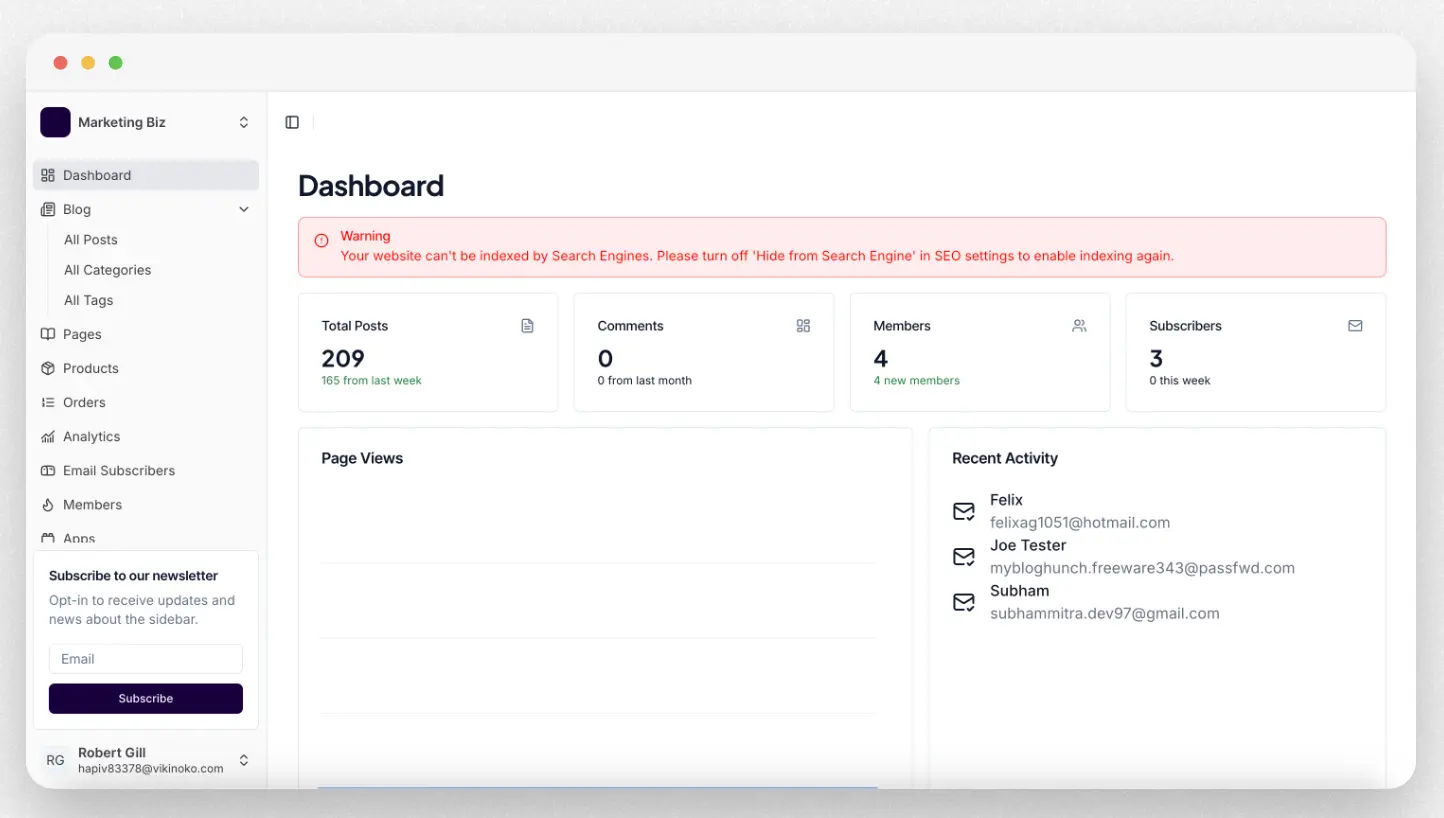1444x818 pixels.
Task: Click the Analytics chart icon
Action: click(x=48, y=436)
